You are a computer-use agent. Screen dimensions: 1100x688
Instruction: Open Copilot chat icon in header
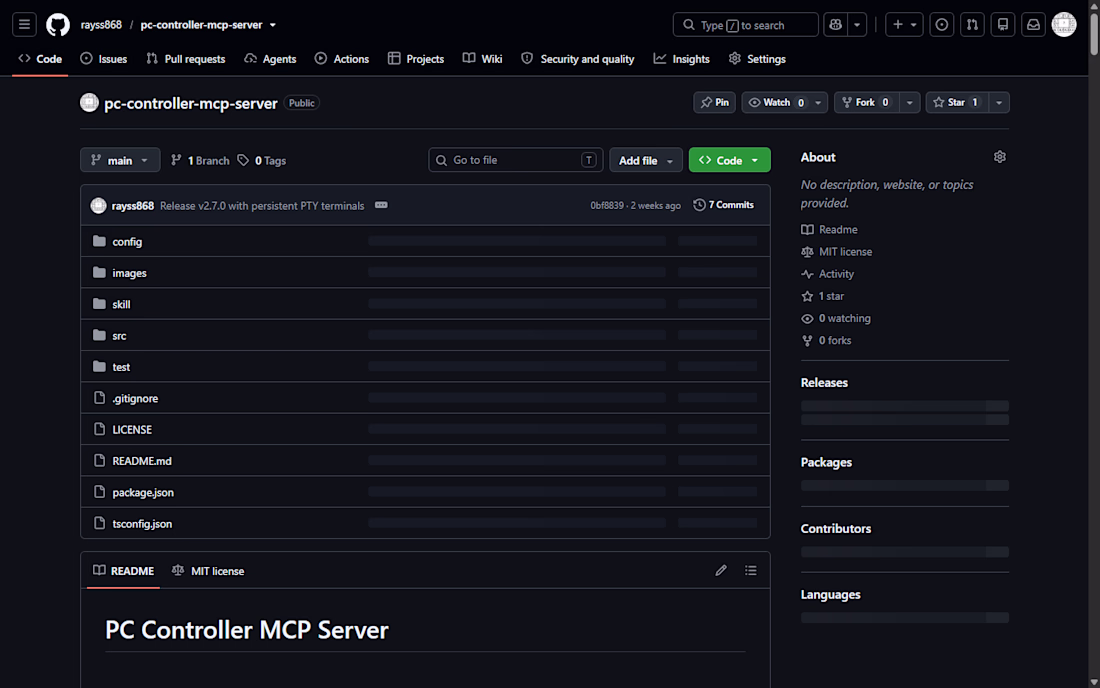pyautogui.click(x=835, y=25)
